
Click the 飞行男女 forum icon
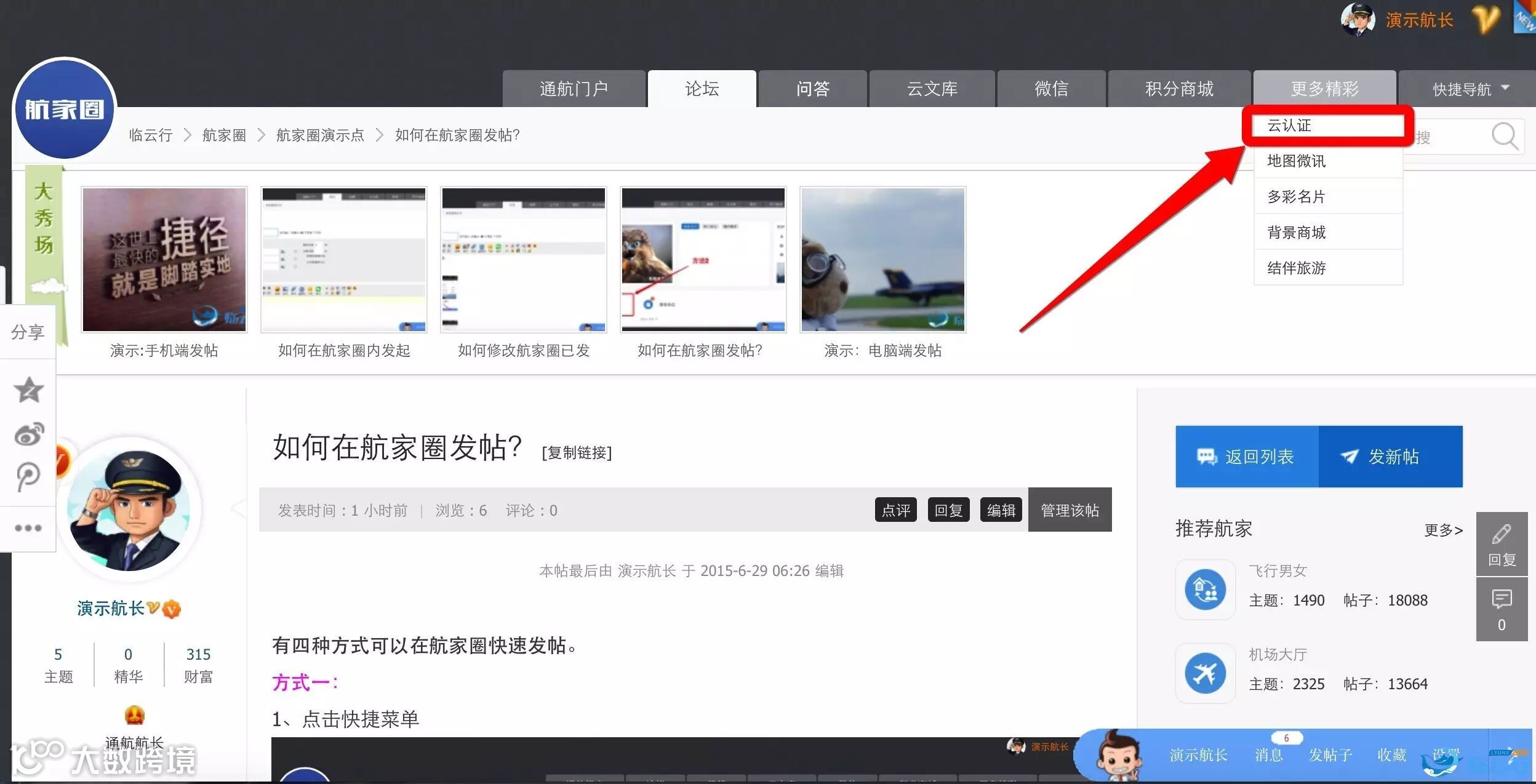pos(1205,590)
